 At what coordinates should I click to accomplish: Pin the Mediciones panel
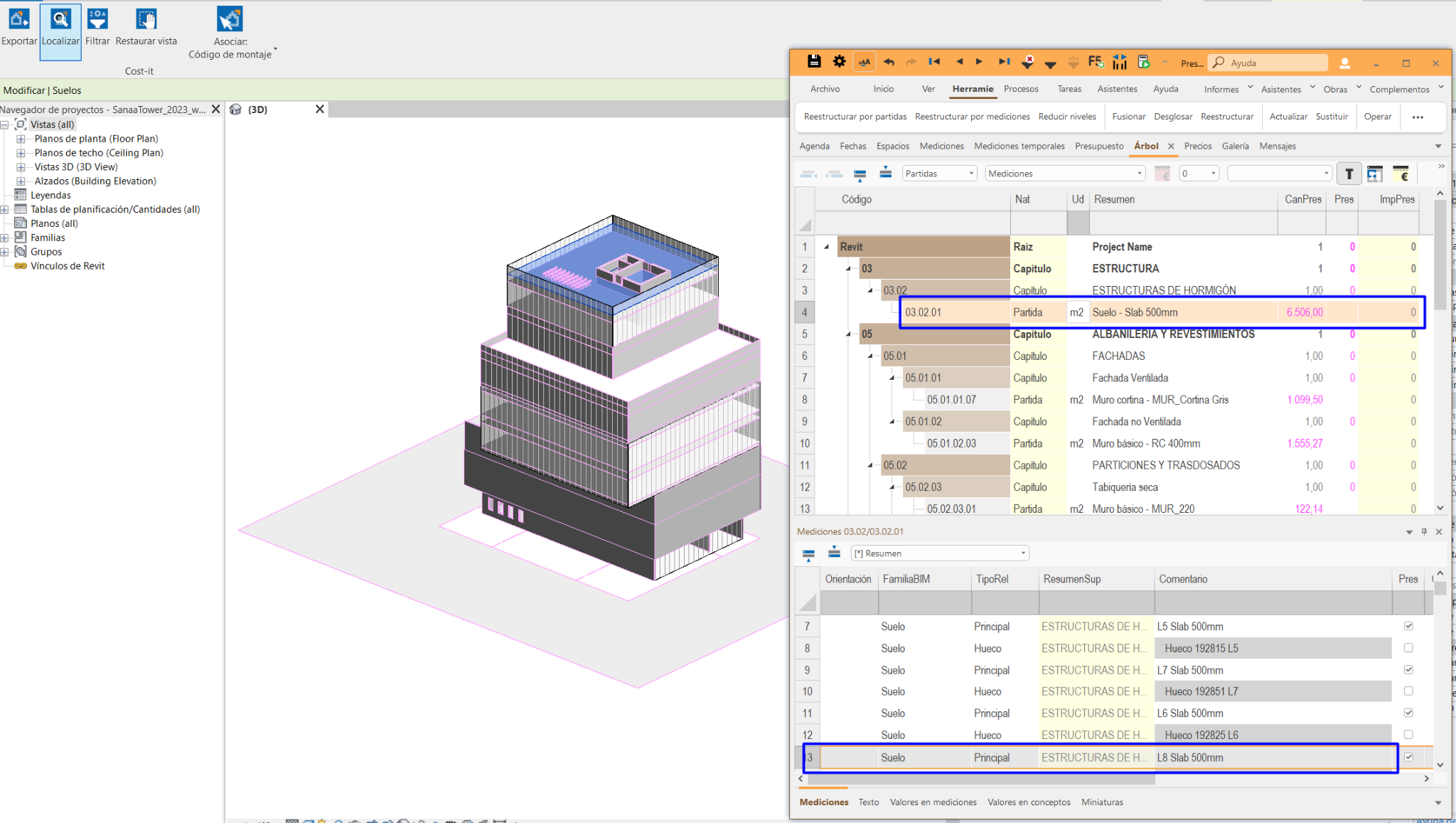(x=1424, y=531)
